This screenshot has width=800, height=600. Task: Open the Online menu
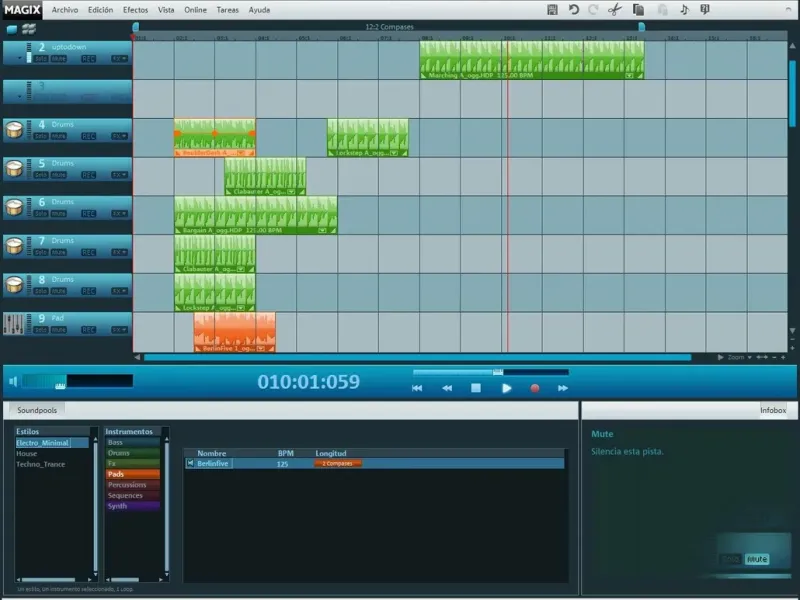point(195,10)
